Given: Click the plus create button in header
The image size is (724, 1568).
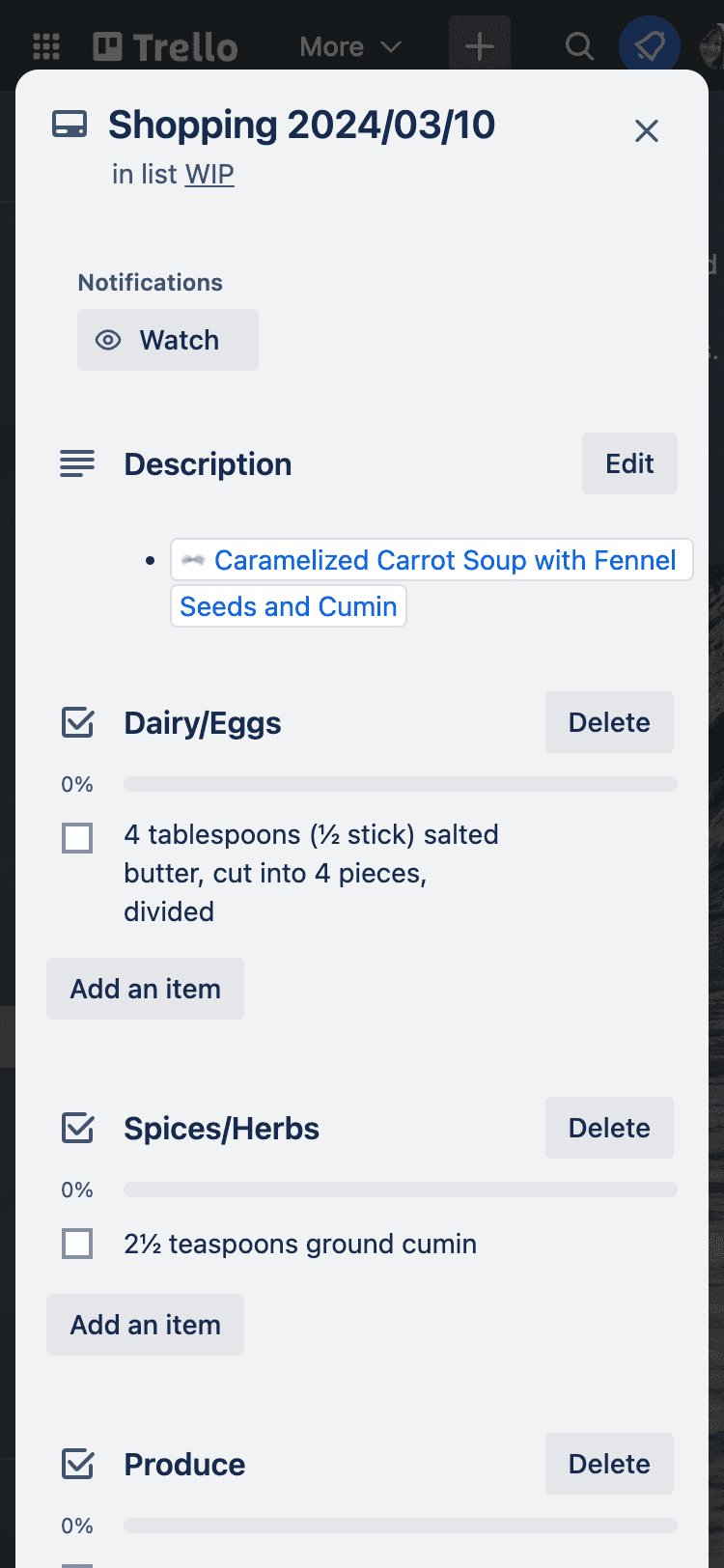Looking at the screenshot, I should click(480, 46).
